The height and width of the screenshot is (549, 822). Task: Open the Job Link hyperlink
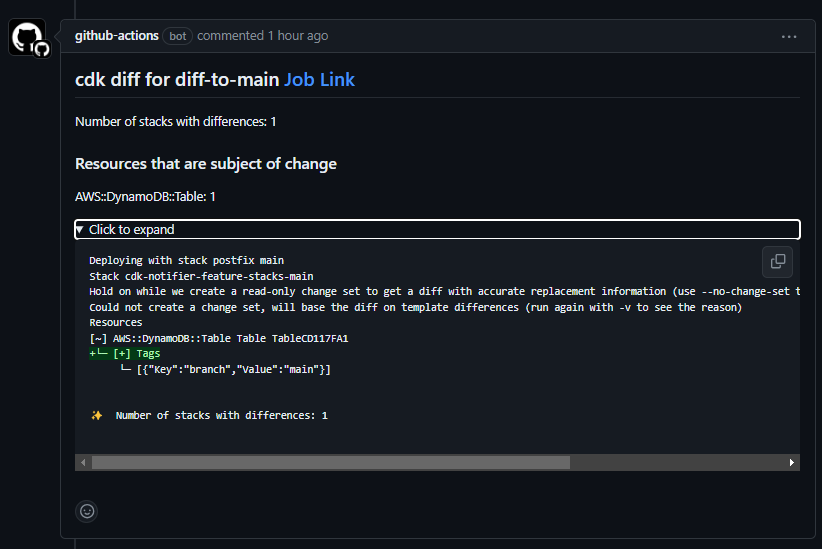[x=319, y=80]
